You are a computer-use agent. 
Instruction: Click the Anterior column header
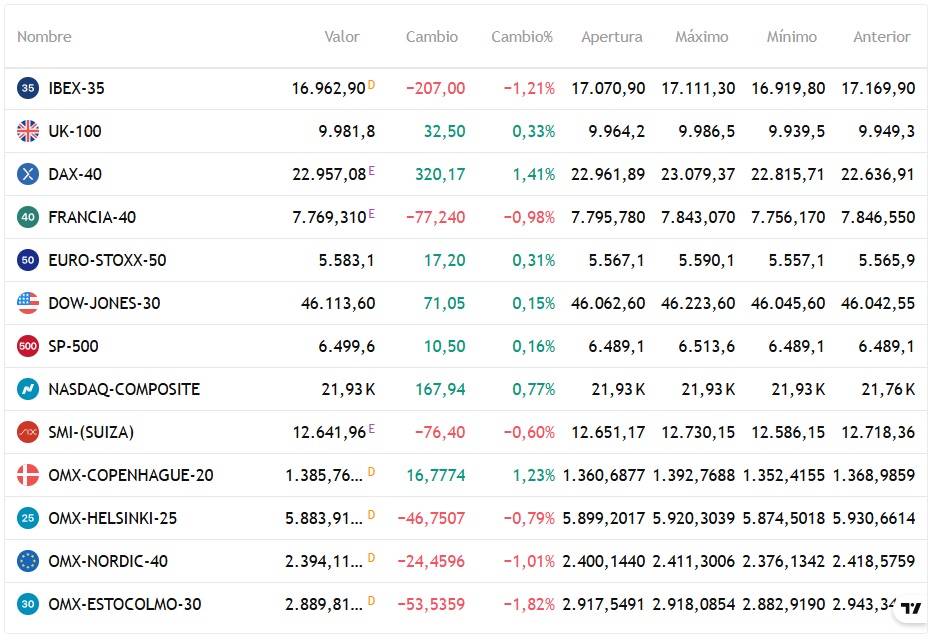(882, 37)
